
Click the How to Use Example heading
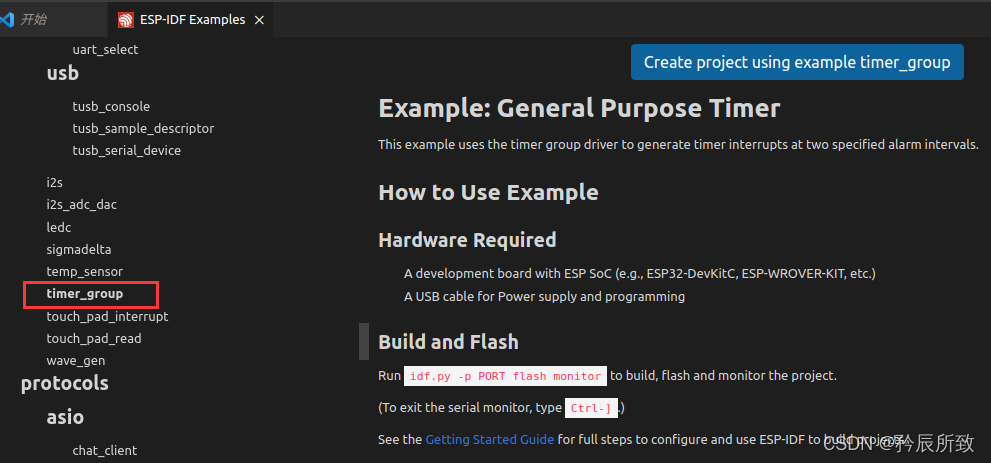click(489, 192)
